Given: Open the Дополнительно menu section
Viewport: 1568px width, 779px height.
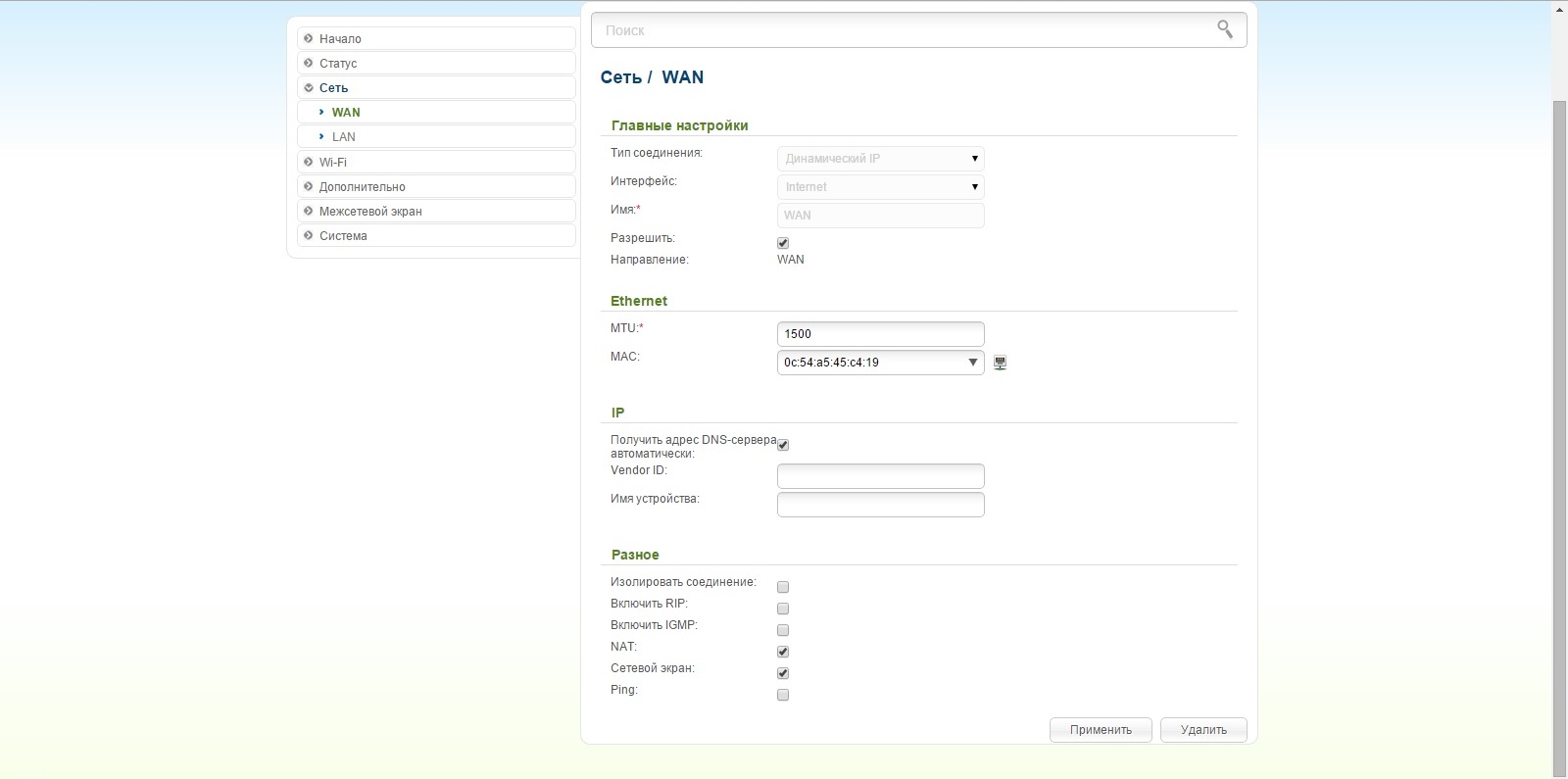Looking at the screenshot, I should point(362,186).
